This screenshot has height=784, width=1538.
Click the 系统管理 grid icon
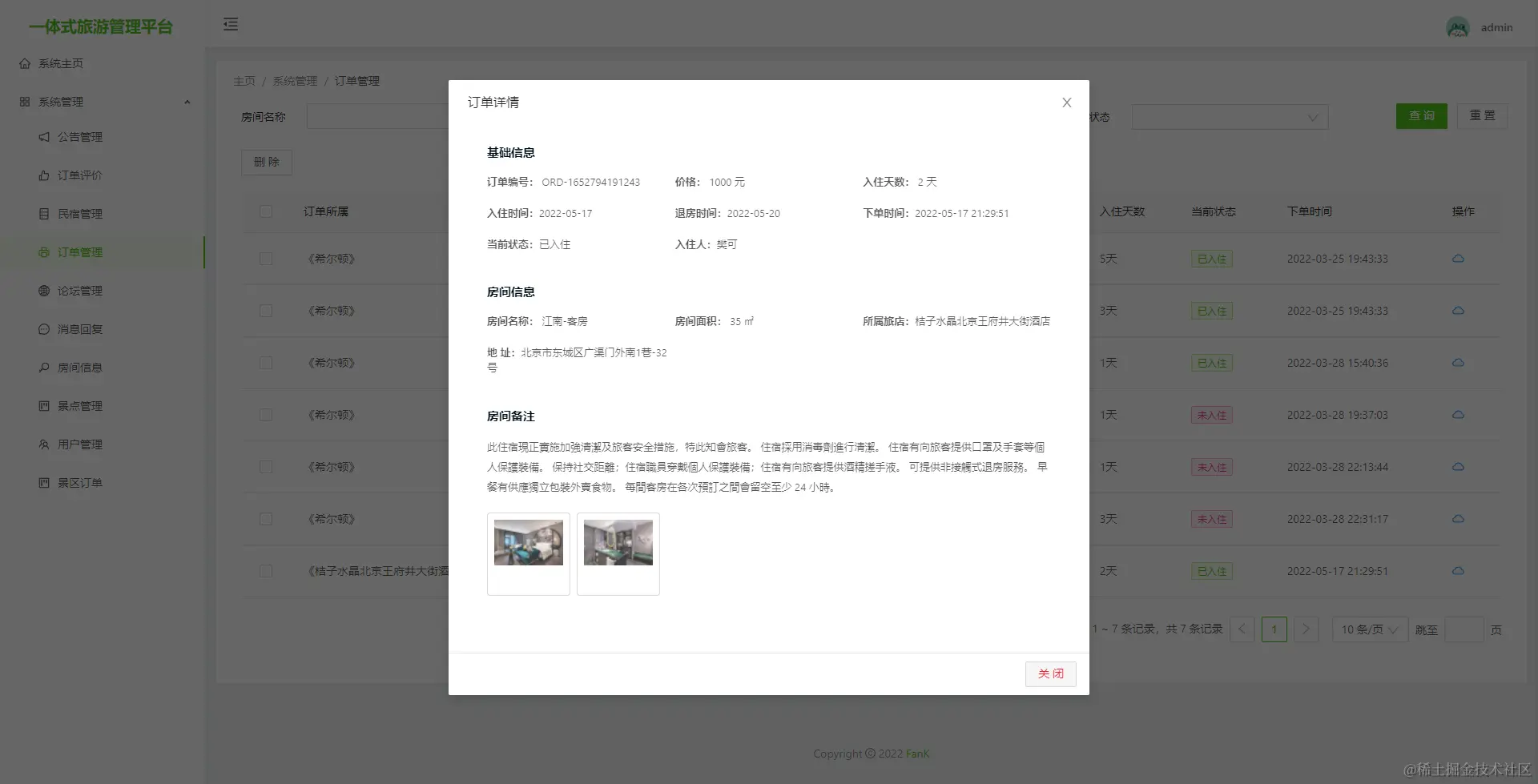25,102
